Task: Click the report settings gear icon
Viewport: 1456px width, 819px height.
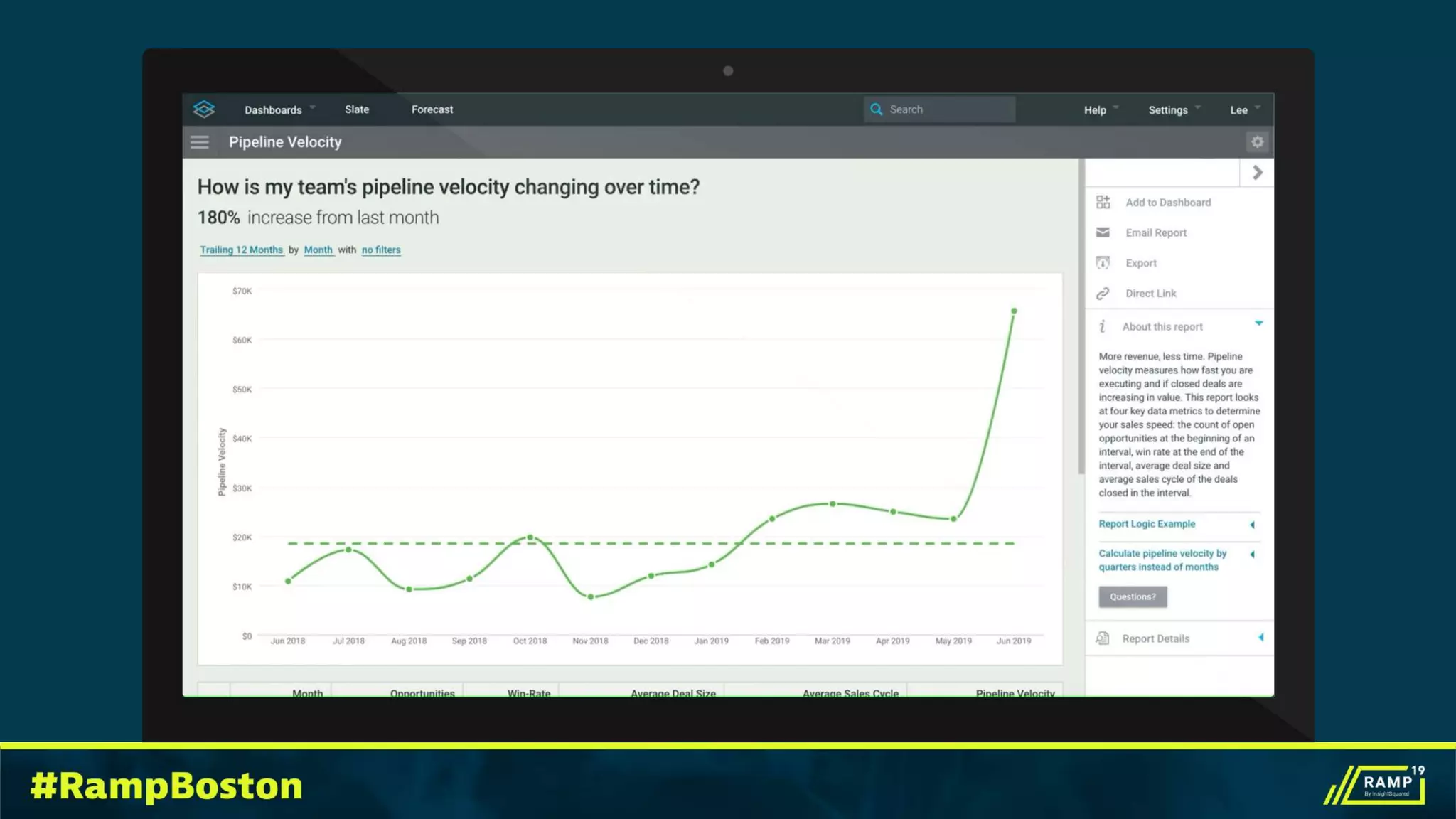Action: [1257, 142]
